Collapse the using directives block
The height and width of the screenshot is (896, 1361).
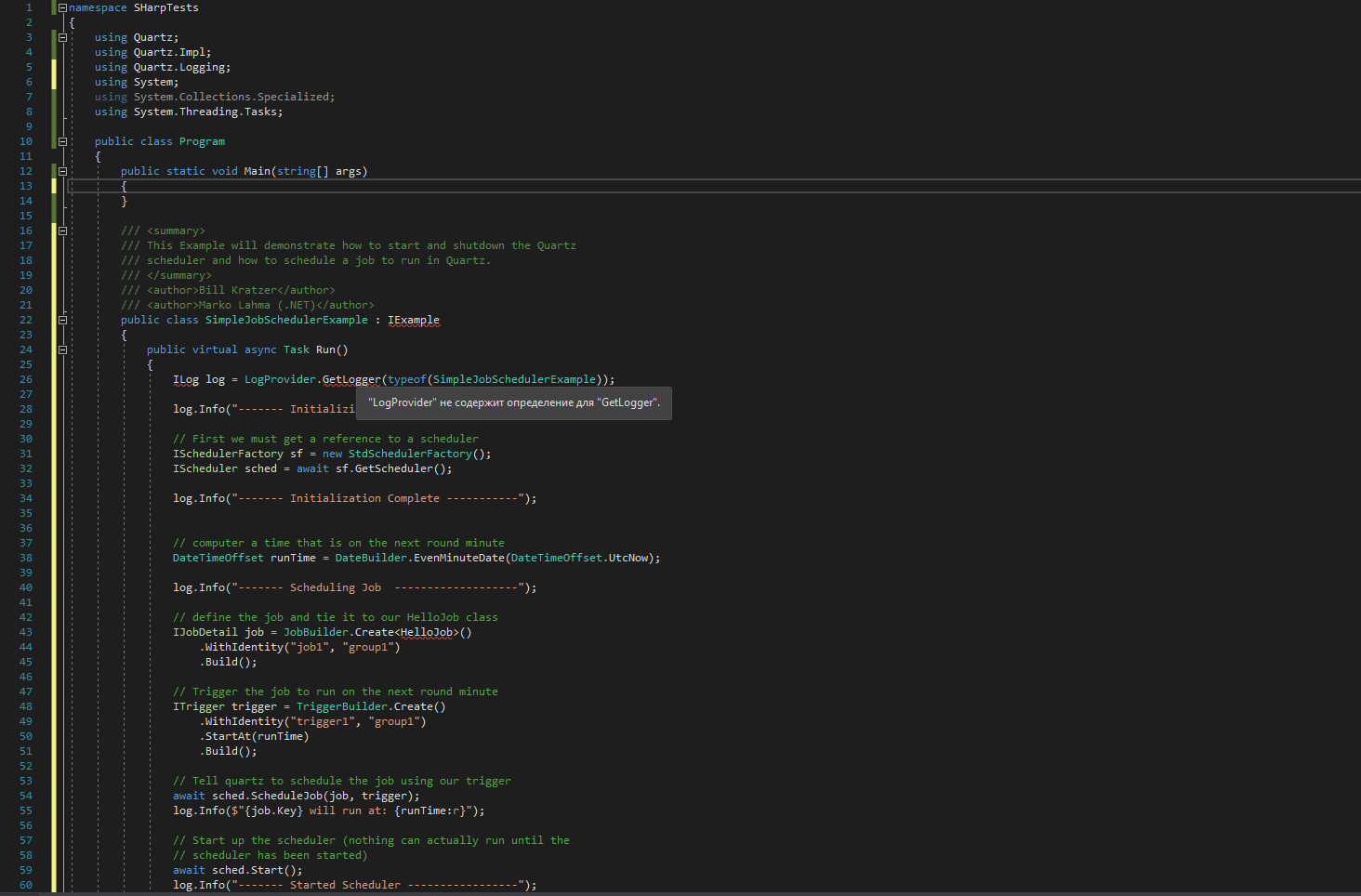click(x=61, y=37)
